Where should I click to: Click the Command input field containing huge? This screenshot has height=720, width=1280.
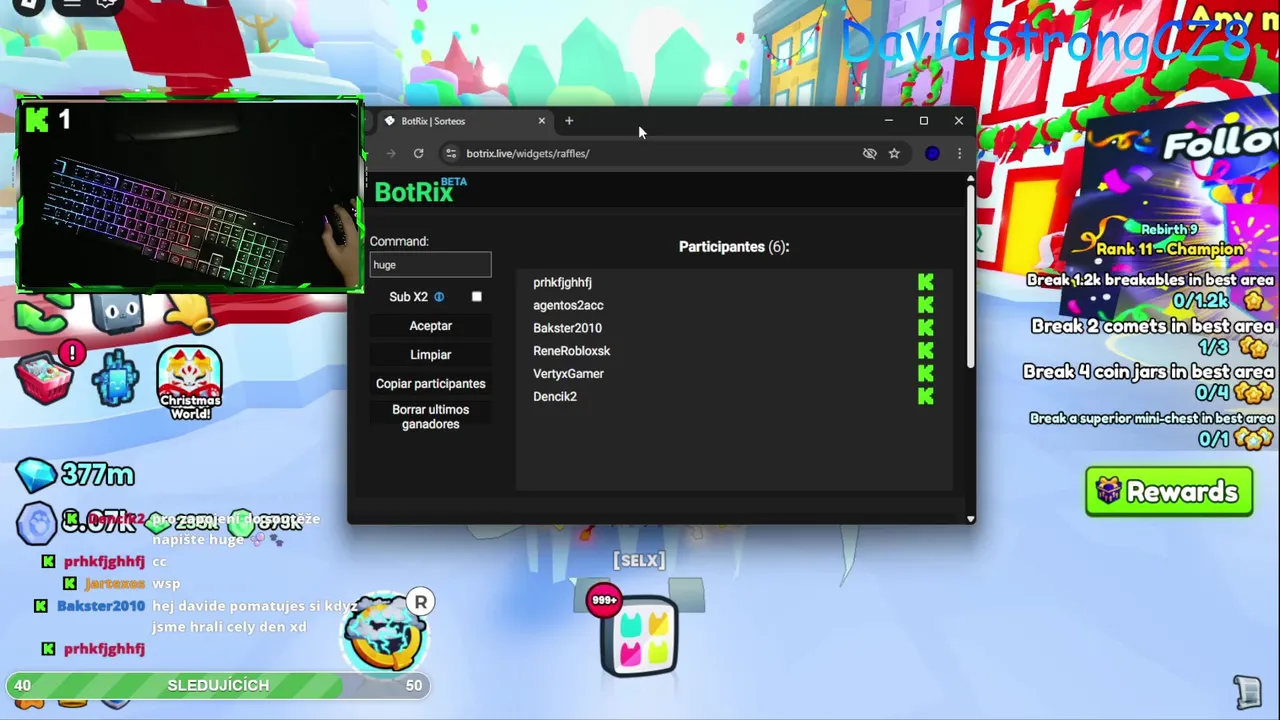point(430,265)
